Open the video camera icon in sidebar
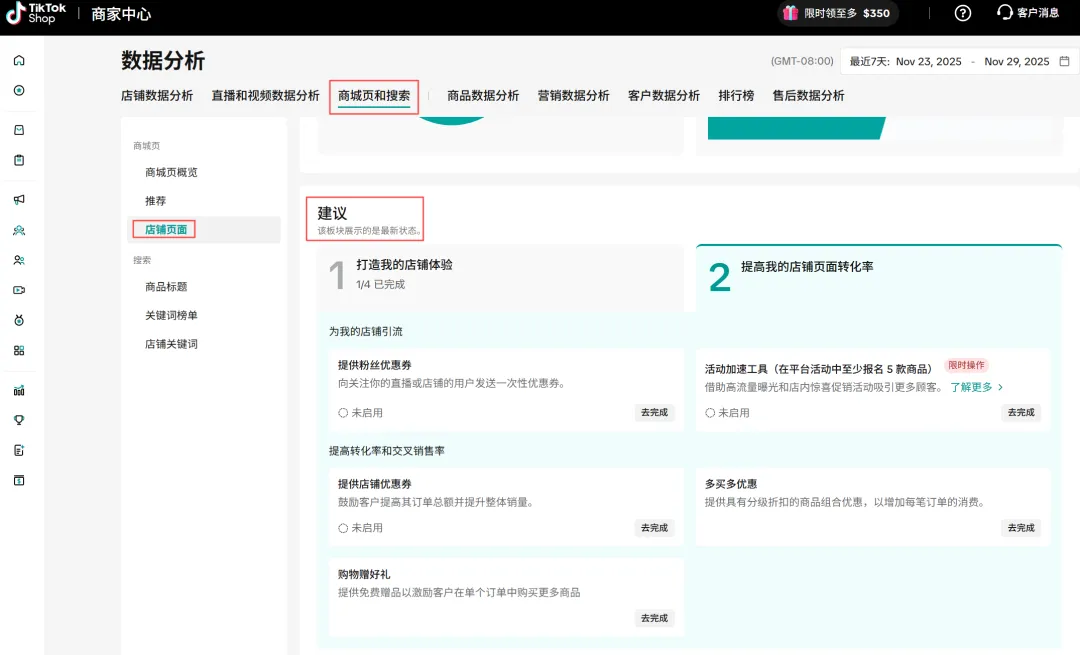Screen dimensions: 1080x655 [x=19, y=290]
